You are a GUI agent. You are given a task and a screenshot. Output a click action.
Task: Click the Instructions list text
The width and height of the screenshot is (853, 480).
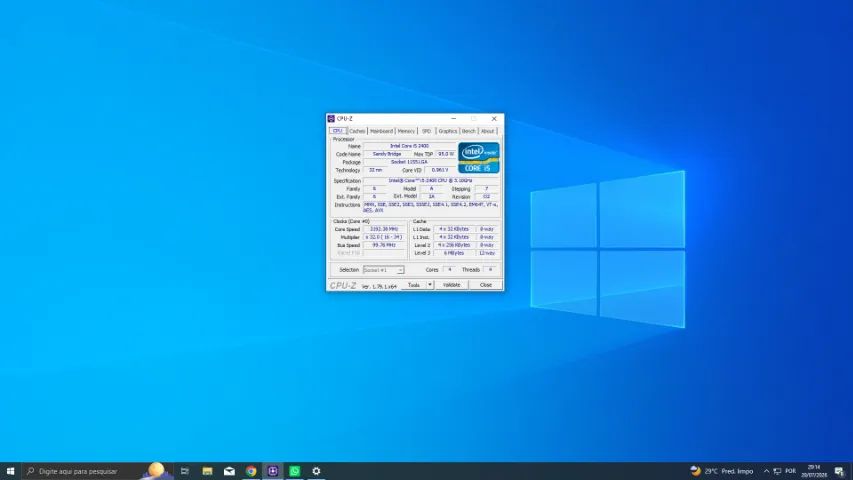431,207
